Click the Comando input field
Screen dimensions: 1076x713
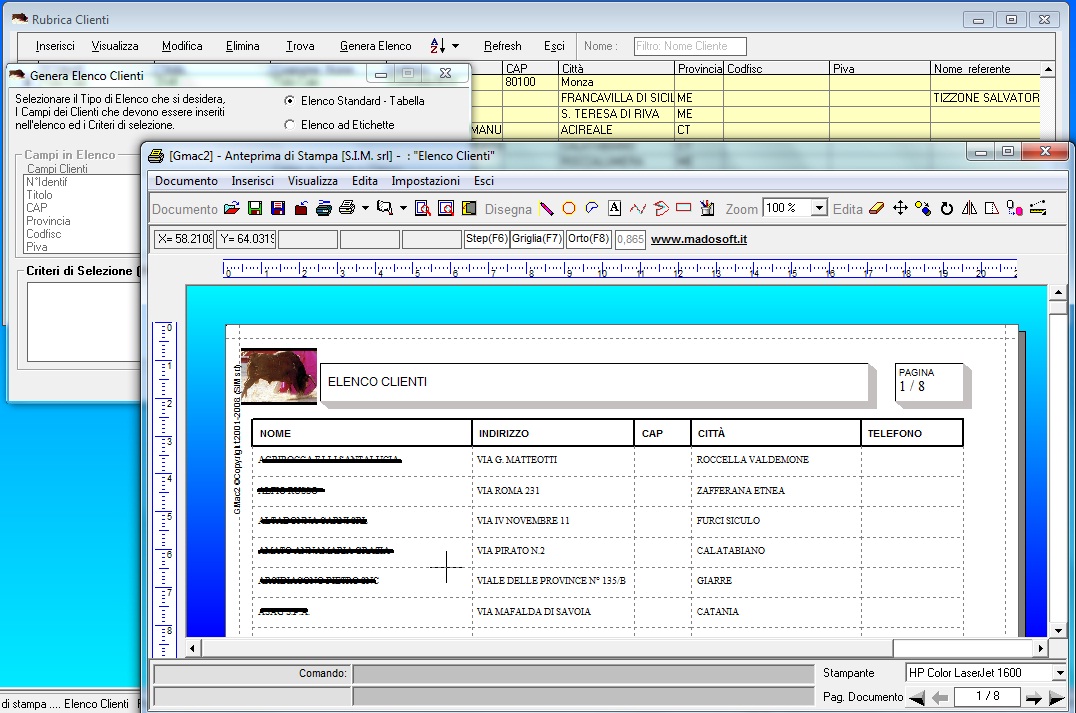[583, 674]
